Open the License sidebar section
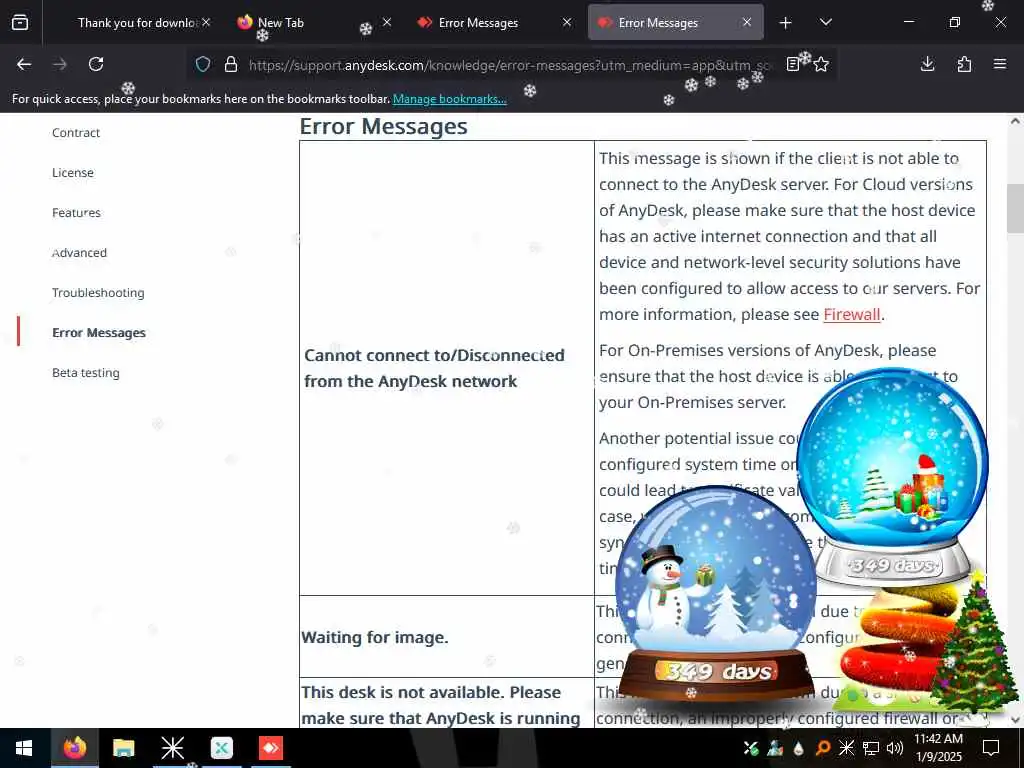1024x768 pixels. pyautogui.click(x=72, y=172)
